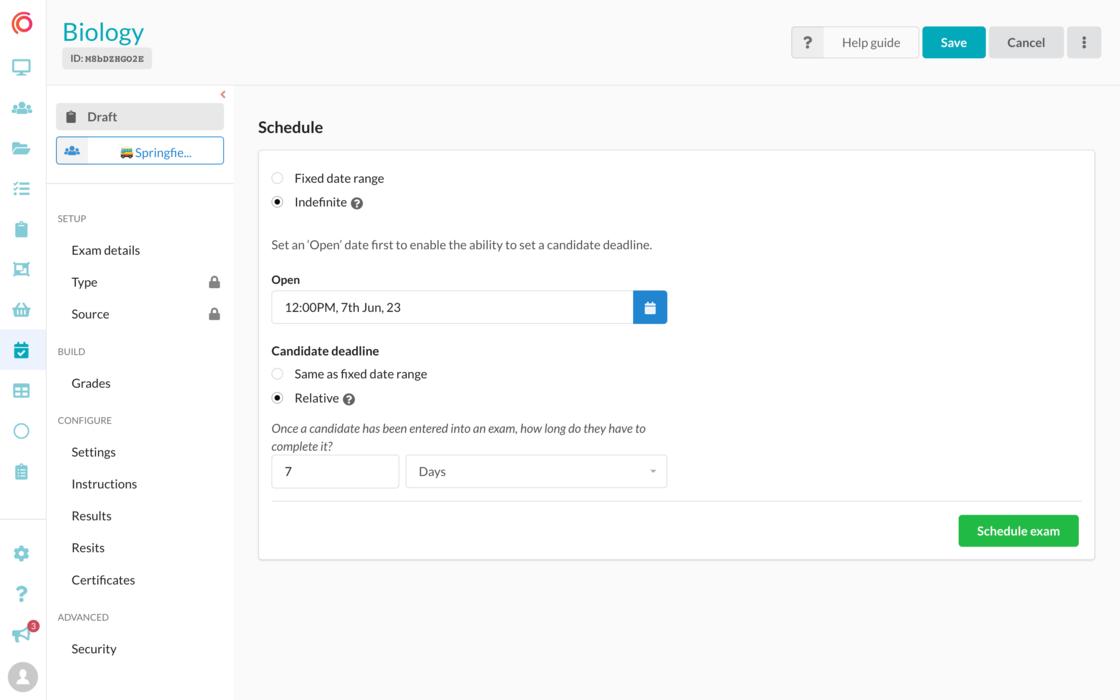1120x700 pixels.
Task: Go to Exam details section
Action: [x=106, y=250]
